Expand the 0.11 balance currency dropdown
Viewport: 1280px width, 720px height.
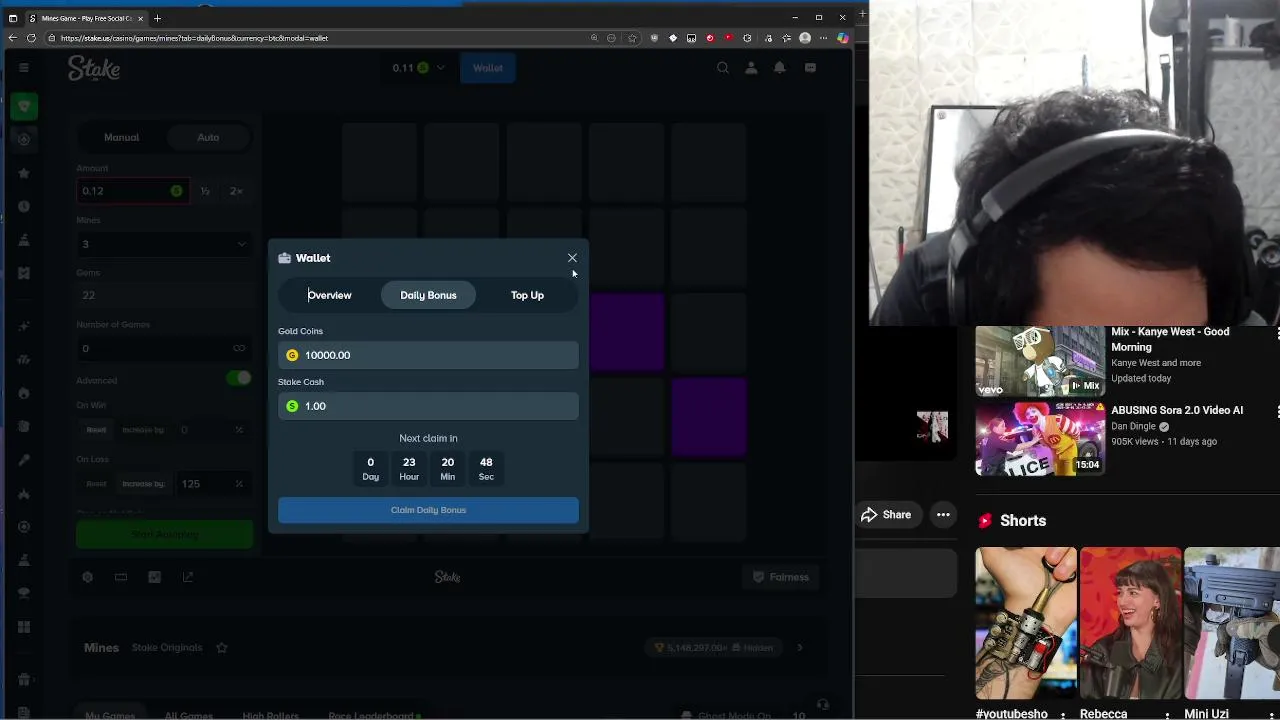pos(418,68)
